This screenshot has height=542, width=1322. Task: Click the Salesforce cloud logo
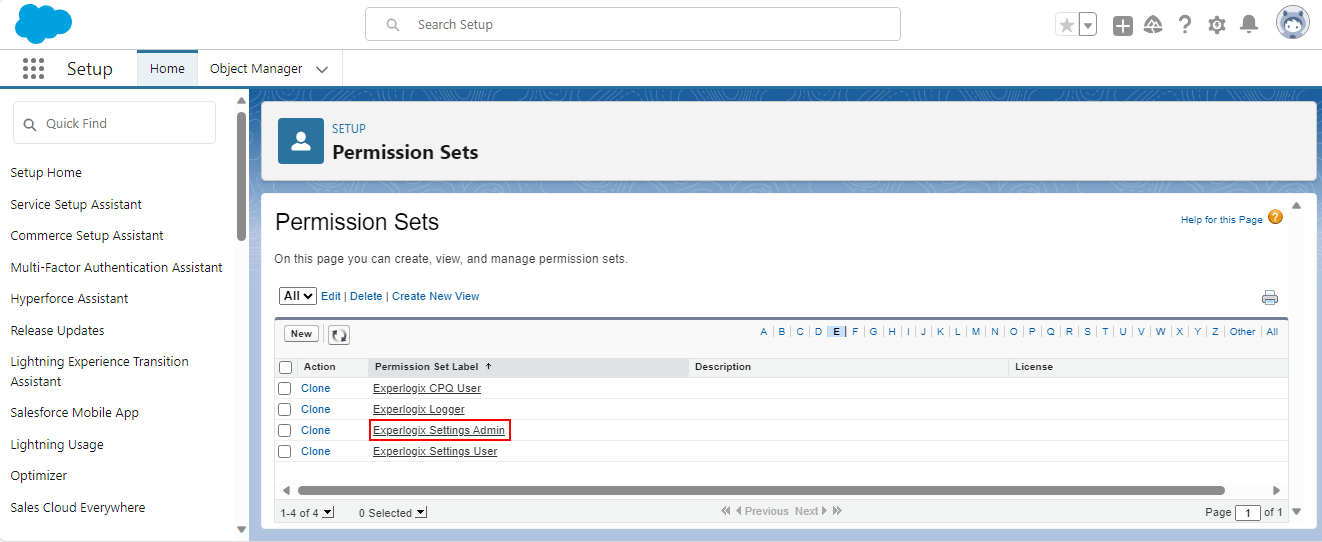click(43, 24)
